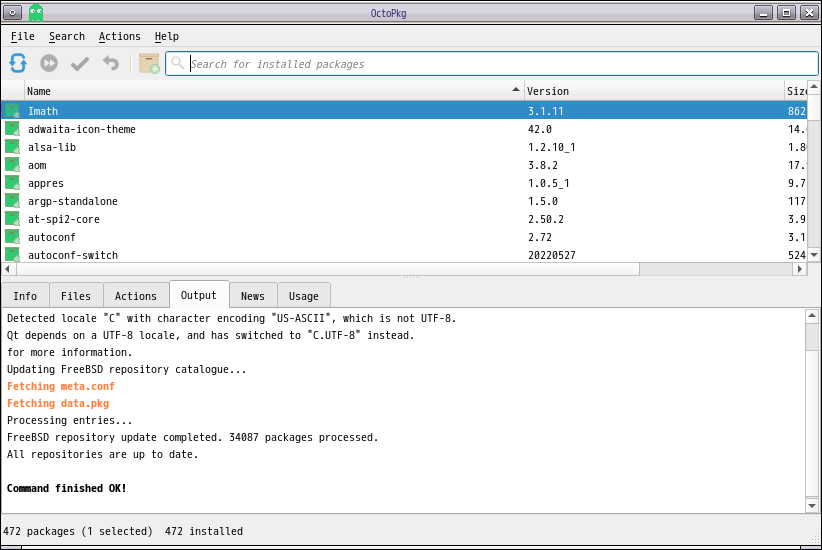Select the at-spi2-core package row
The height and width of the screenshot is (550, 822).
[404, 219]
